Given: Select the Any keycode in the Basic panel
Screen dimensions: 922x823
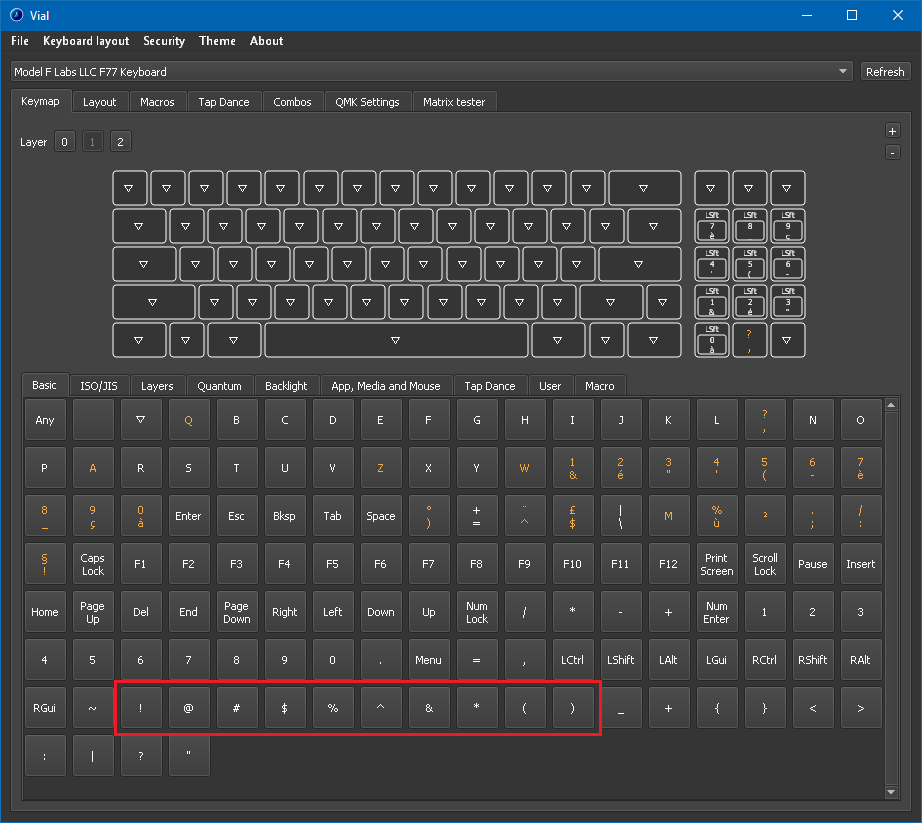Looking at the screenshot, I should (x=44, y=420).
